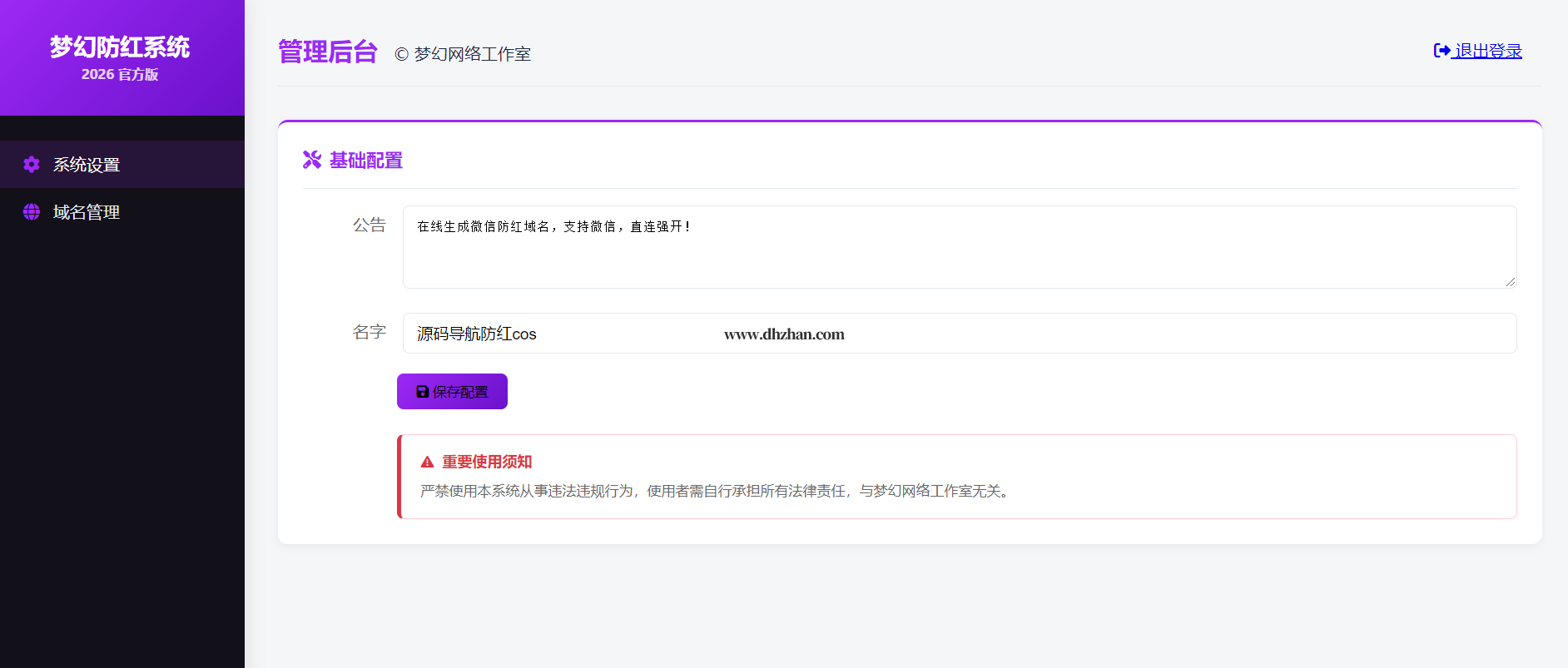The width and height of the screenshot is (1568, 668).
Task: Click the 管理后台 page heading
Action: [x=327, y=52]
